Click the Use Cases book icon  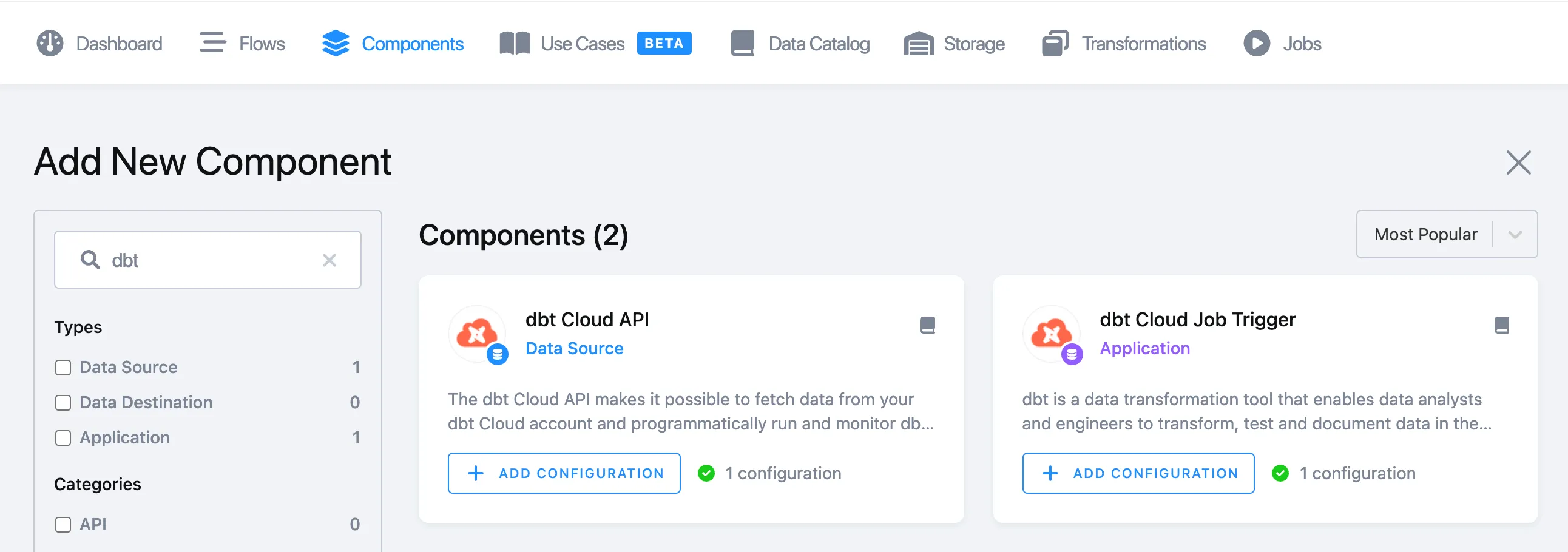515,43
